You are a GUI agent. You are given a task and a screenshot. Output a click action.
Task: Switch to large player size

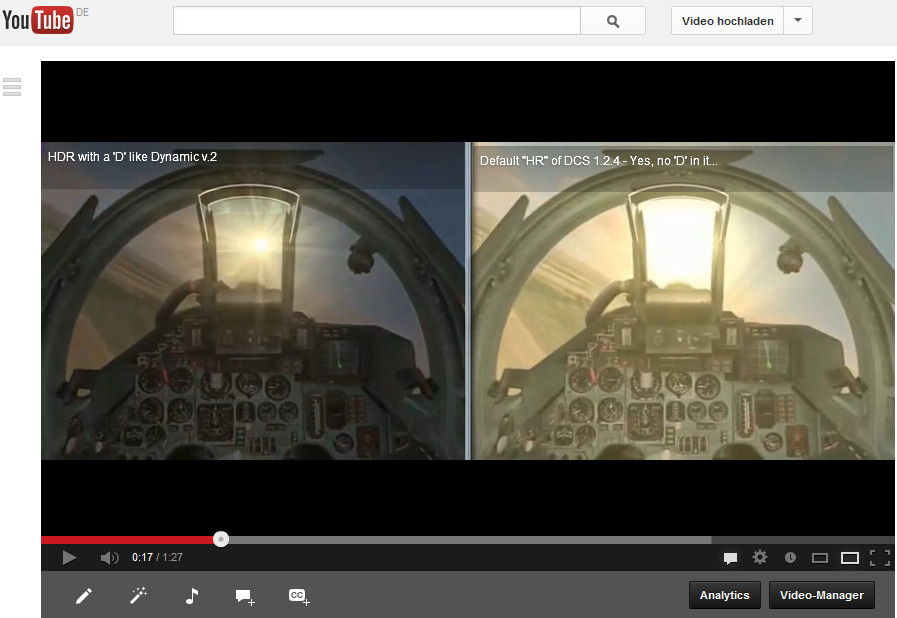(850, 557)
